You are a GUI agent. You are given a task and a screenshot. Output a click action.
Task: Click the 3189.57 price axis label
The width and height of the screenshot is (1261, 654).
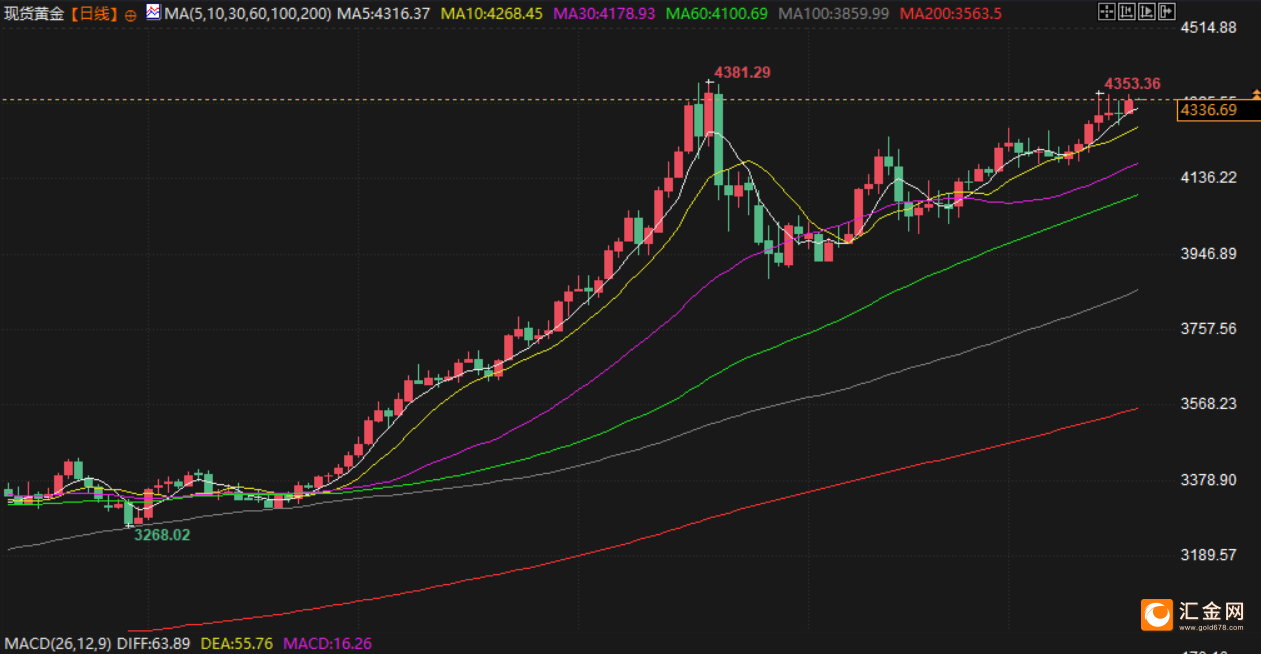click(1209, 555)
